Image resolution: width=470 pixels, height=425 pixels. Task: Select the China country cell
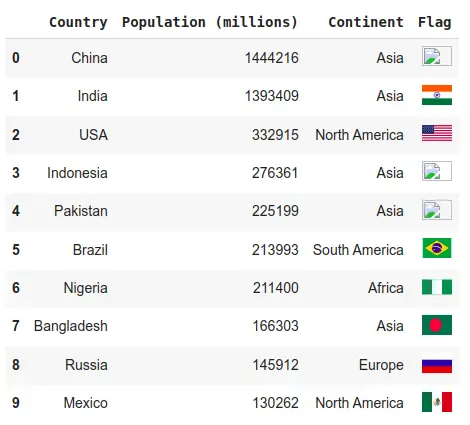pyautogui.click(x=89, y=58)
